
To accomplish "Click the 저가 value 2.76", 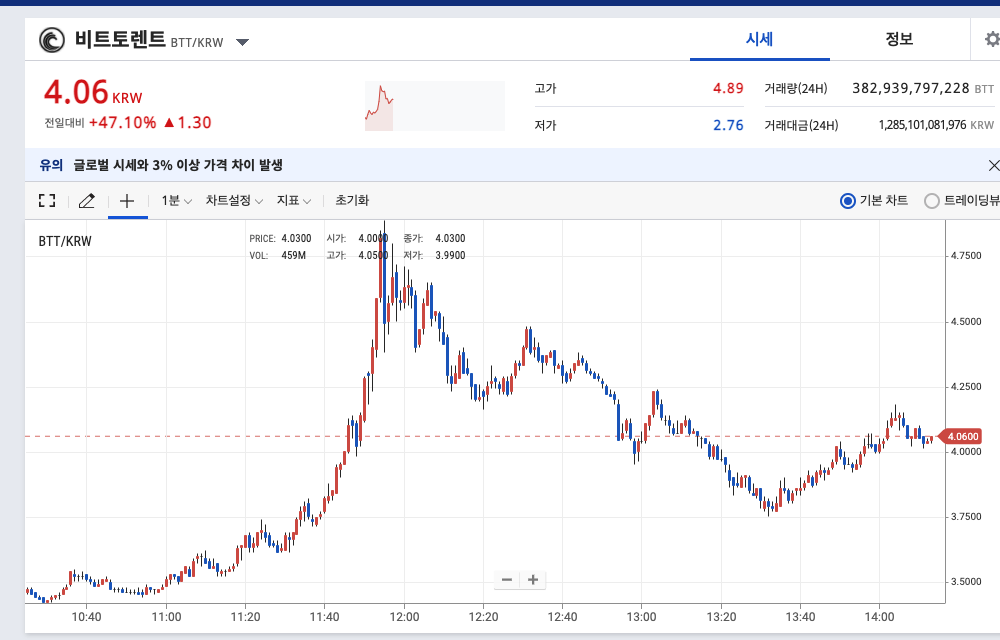I will point(728,125).
